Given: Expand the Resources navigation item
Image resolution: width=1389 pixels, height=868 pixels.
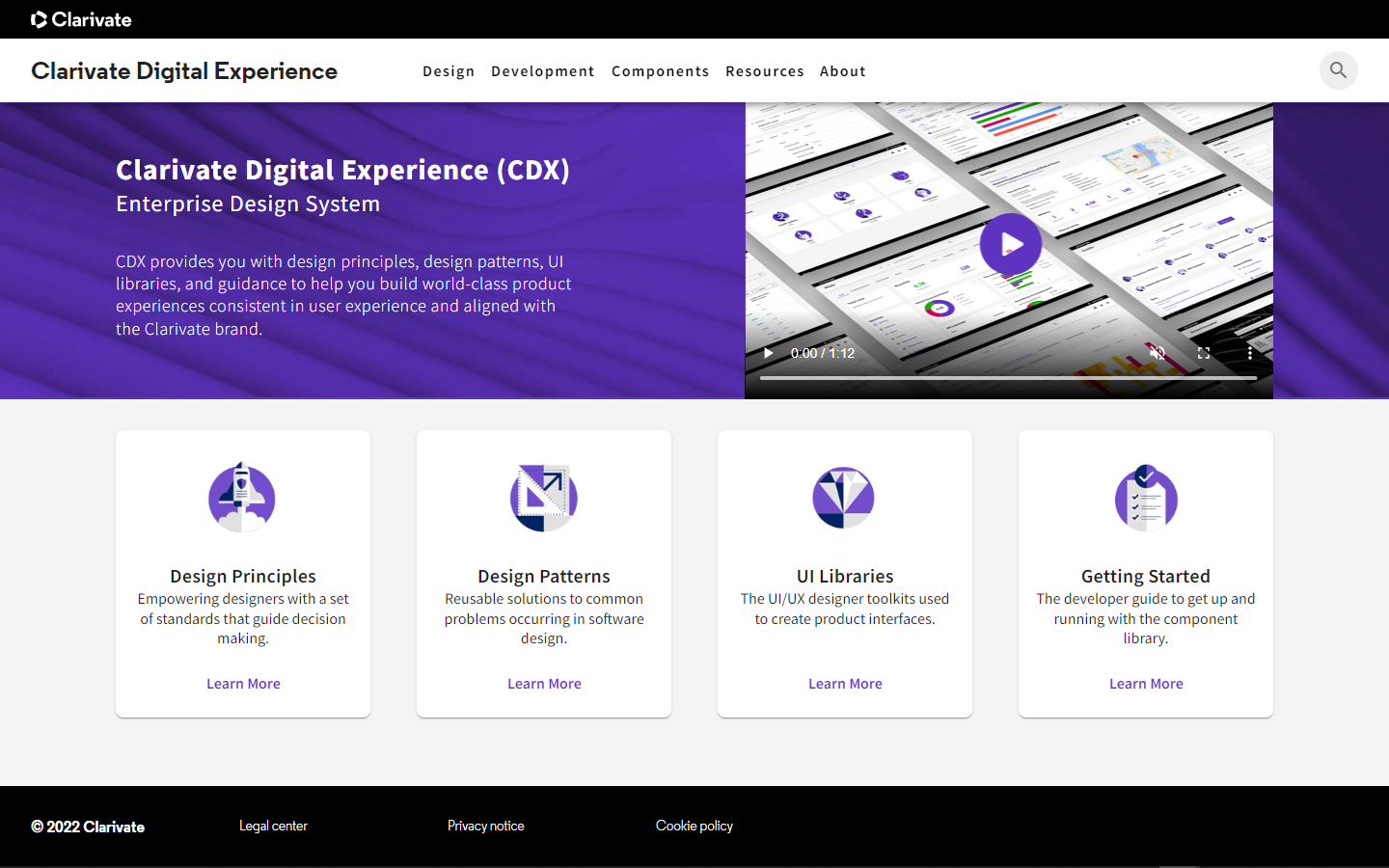Looking at the screenshot, I should click(x=764, y=71).
